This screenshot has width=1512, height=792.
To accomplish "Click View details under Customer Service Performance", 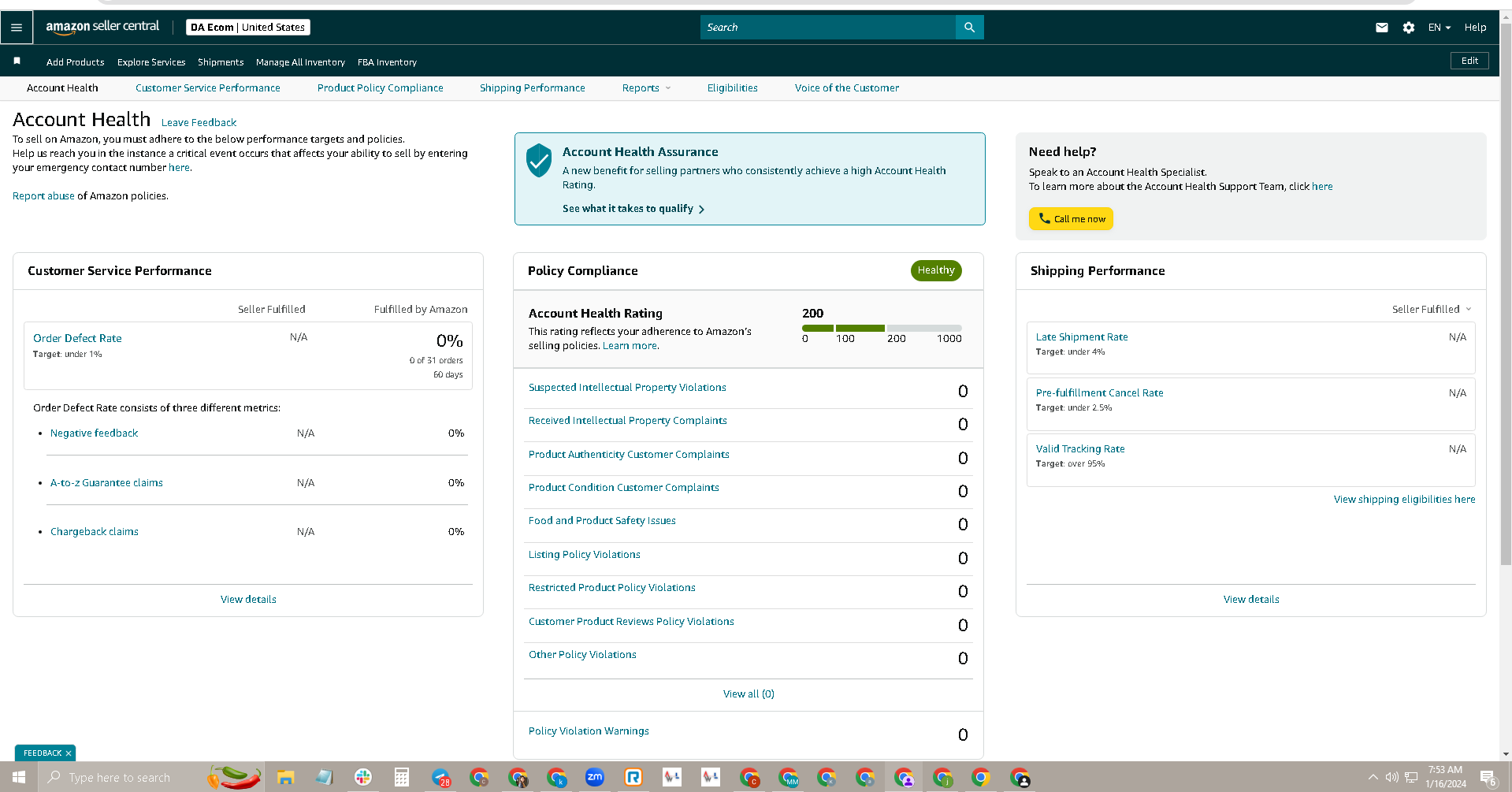I will tap(248, 600).
